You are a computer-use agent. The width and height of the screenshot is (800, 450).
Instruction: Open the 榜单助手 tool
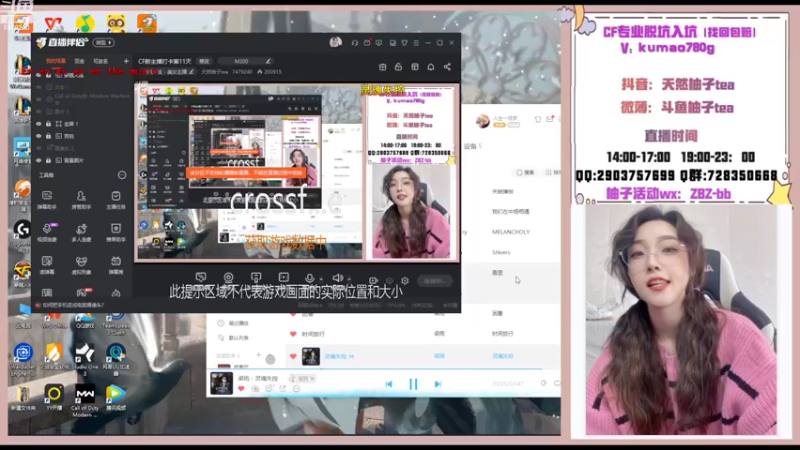coord(116,232)
